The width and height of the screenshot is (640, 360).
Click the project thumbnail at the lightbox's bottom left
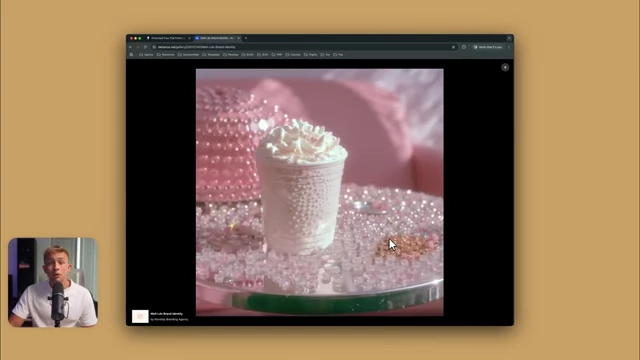pyautogui.click(x=140, y=316)
